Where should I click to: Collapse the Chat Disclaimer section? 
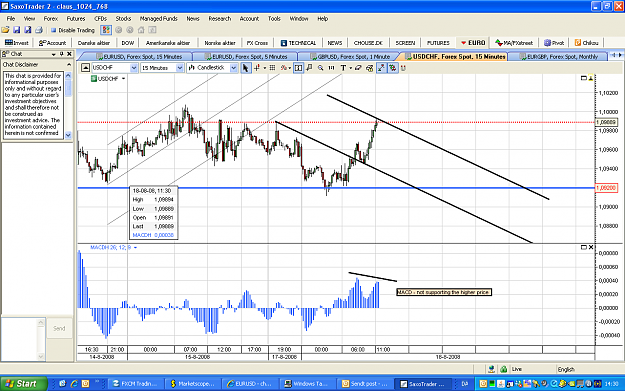click(69, 65)
